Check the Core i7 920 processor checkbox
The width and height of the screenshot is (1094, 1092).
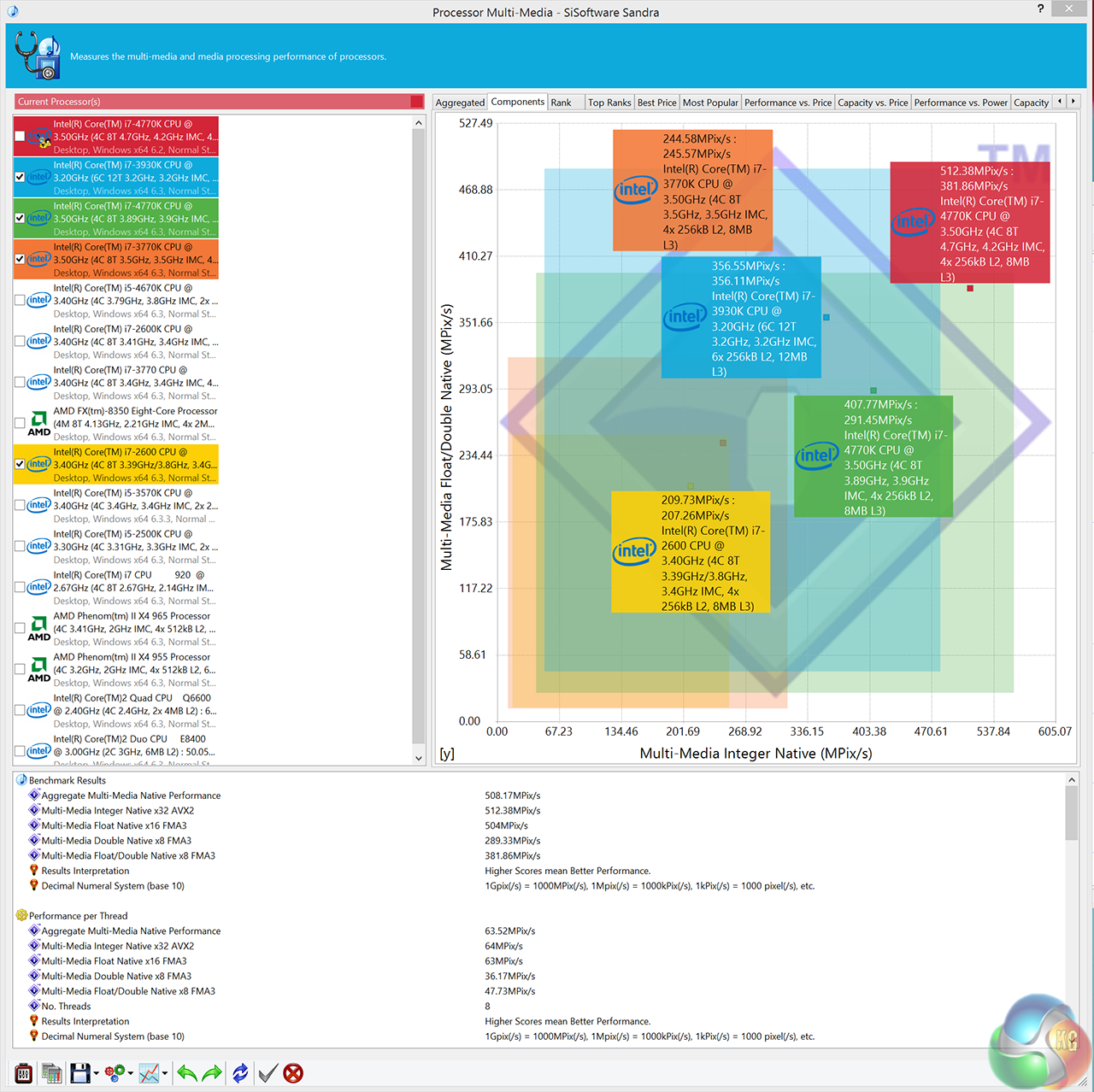tap(20, 588)
